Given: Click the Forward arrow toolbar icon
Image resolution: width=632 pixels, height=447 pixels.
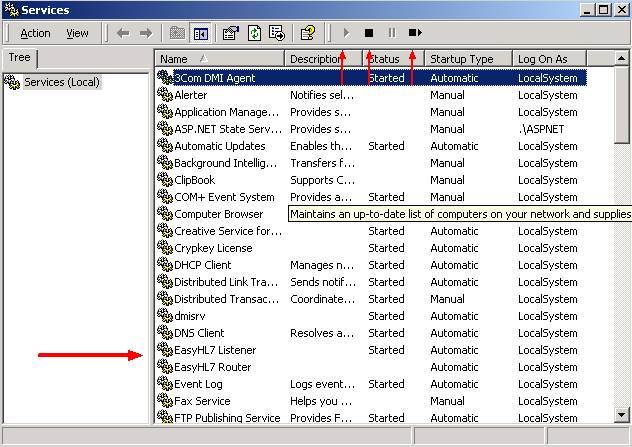Looking at the screenshot, I should coord(146,33).
